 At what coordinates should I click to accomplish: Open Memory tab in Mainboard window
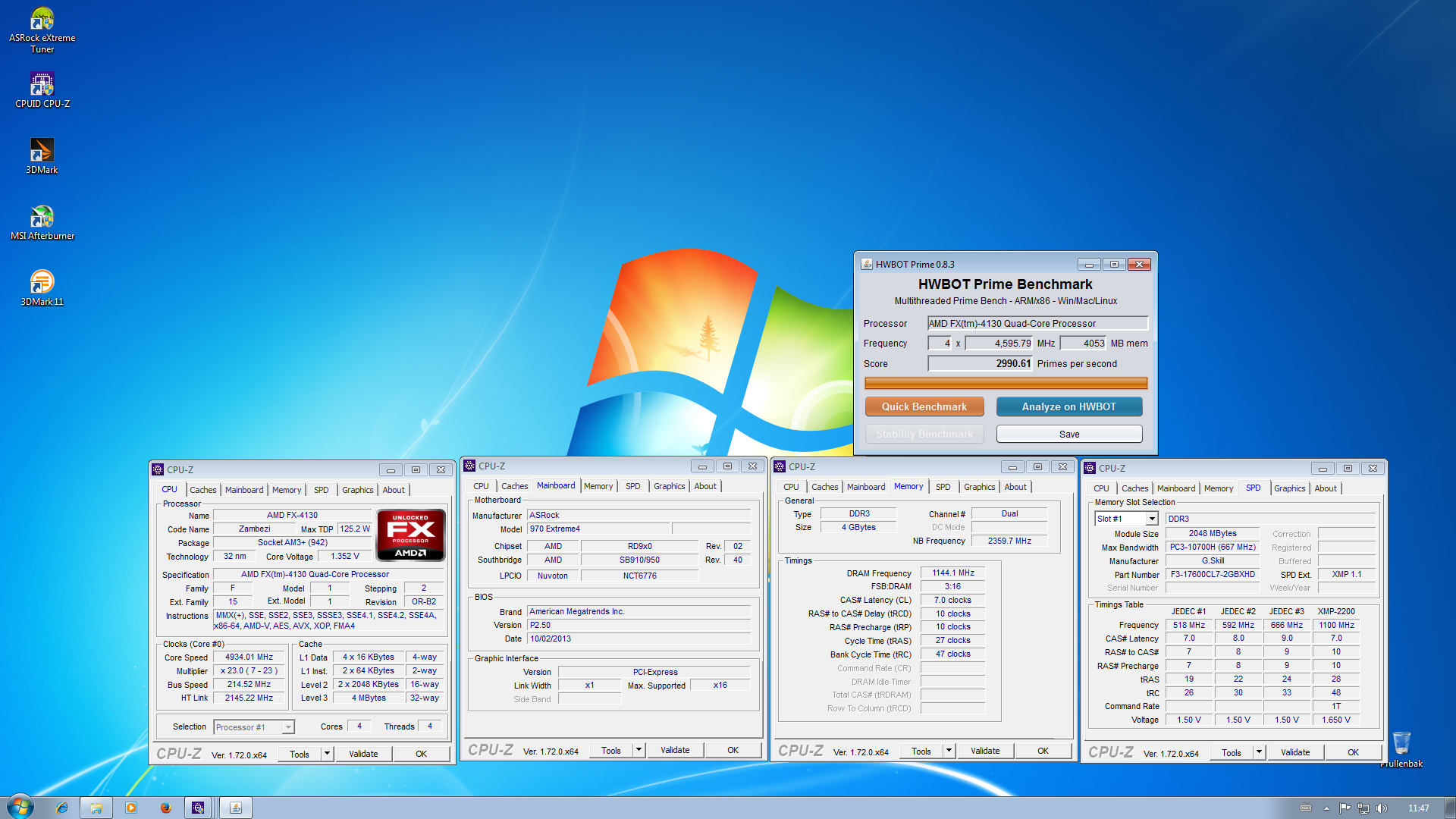598,486
